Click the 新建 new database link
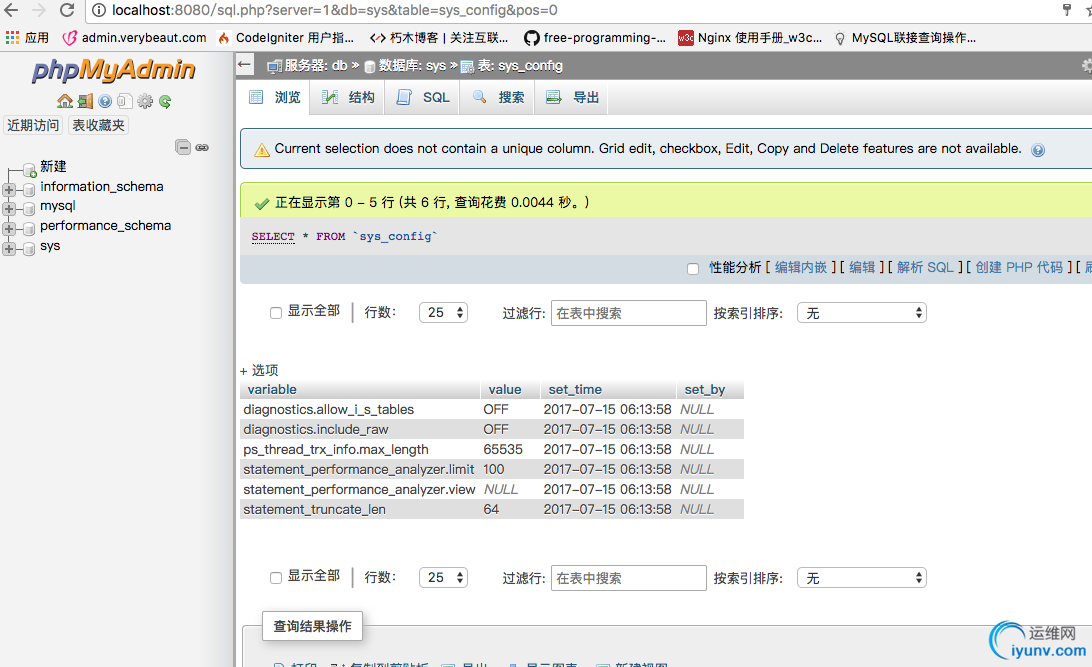The height and width of the screenshot is (667, 1092). pyautogui.click(x=53, y=166)
